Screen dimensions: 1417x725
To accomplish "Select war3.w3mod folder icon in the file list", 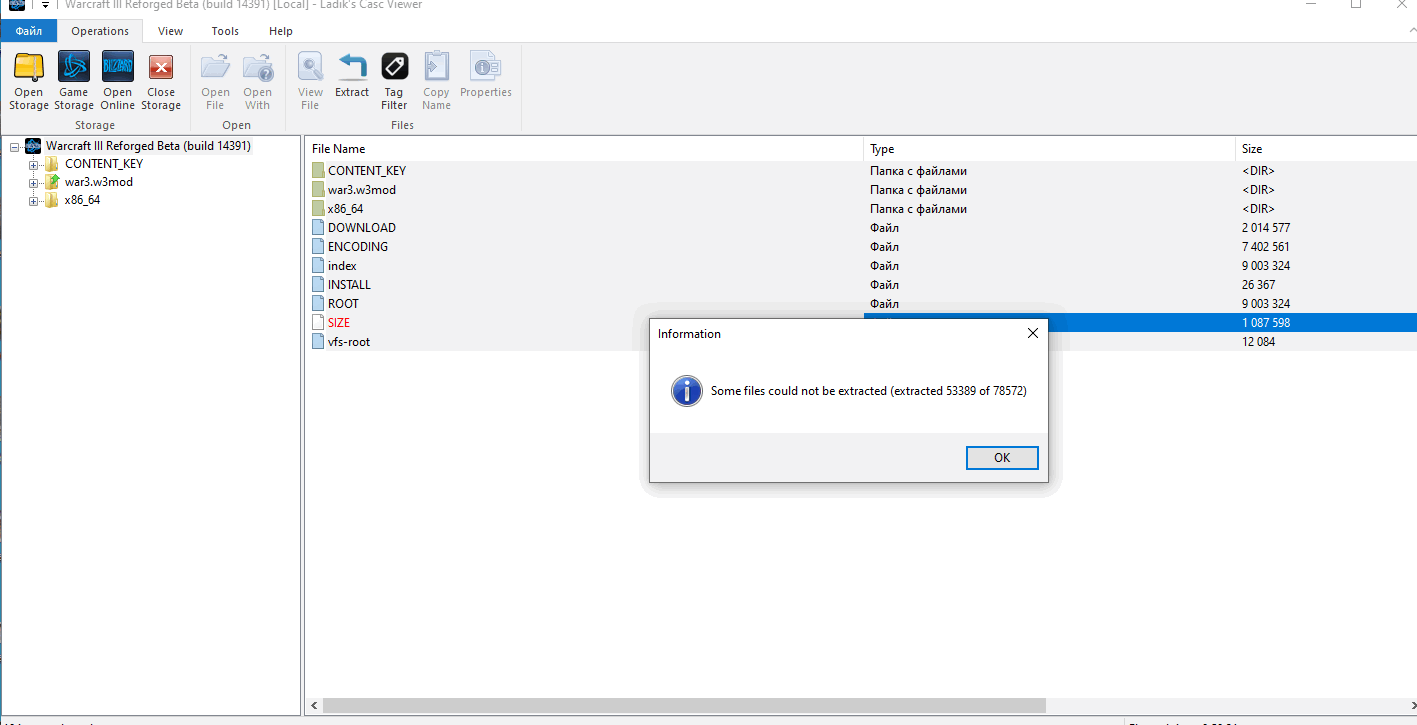I will (318, 189).
